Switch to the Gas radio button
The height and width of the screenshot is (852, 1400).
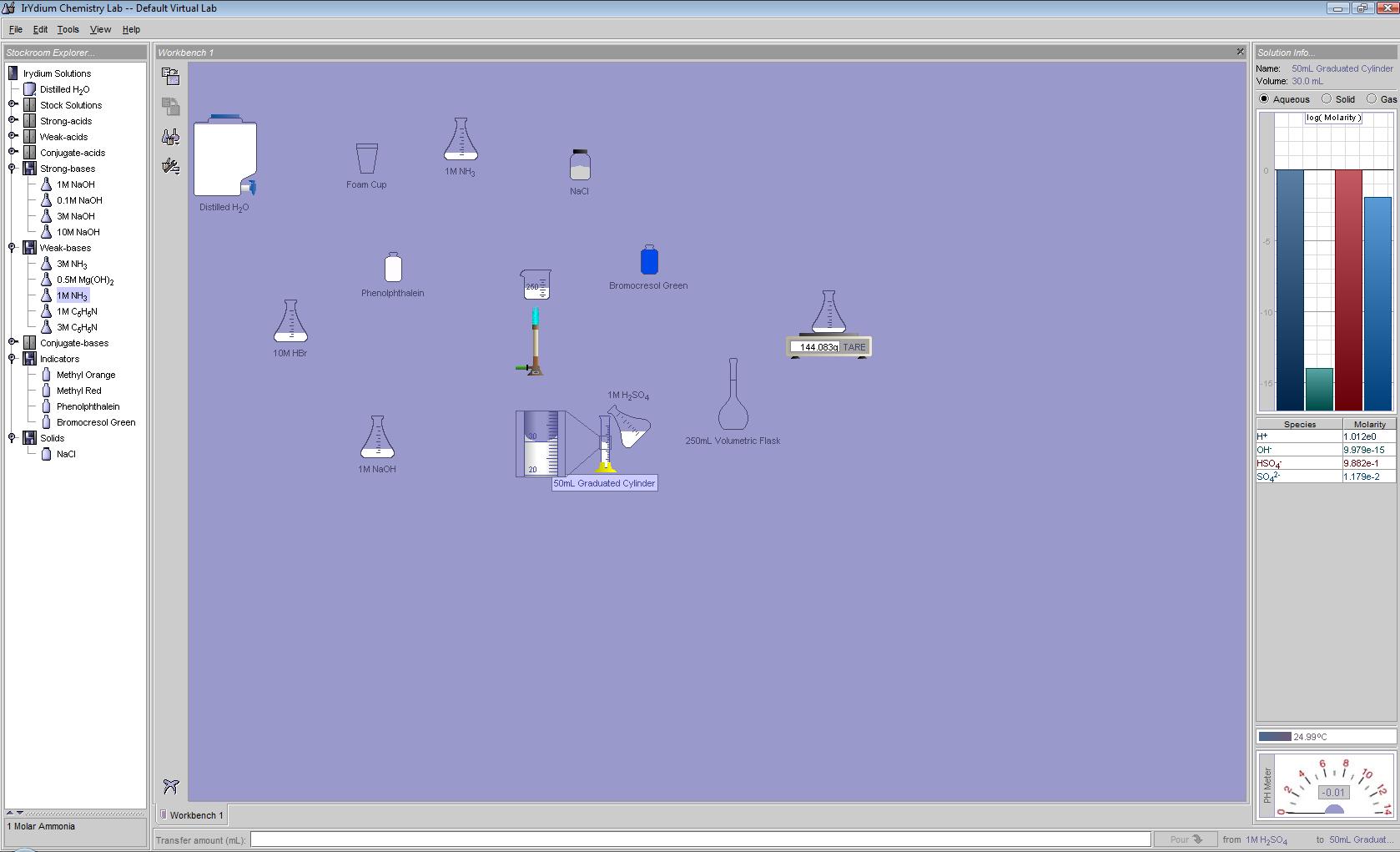coord(1372,99)
